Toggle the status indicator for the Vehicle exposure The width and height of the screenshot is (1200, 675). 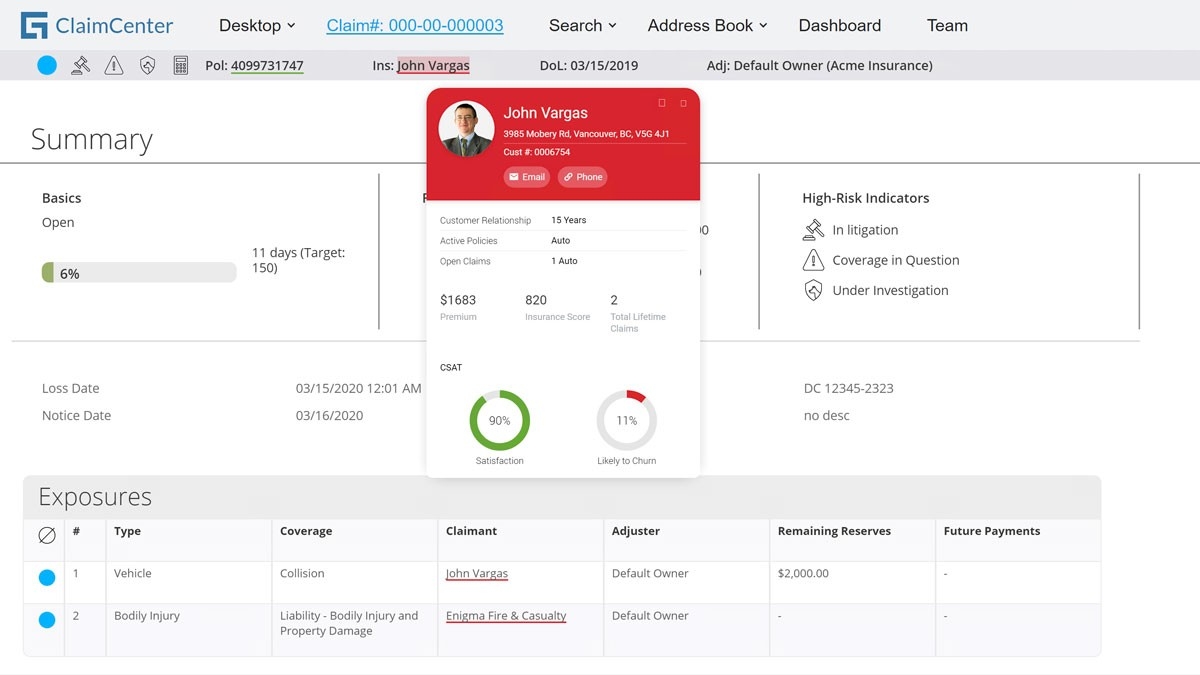tap(44, 577)
